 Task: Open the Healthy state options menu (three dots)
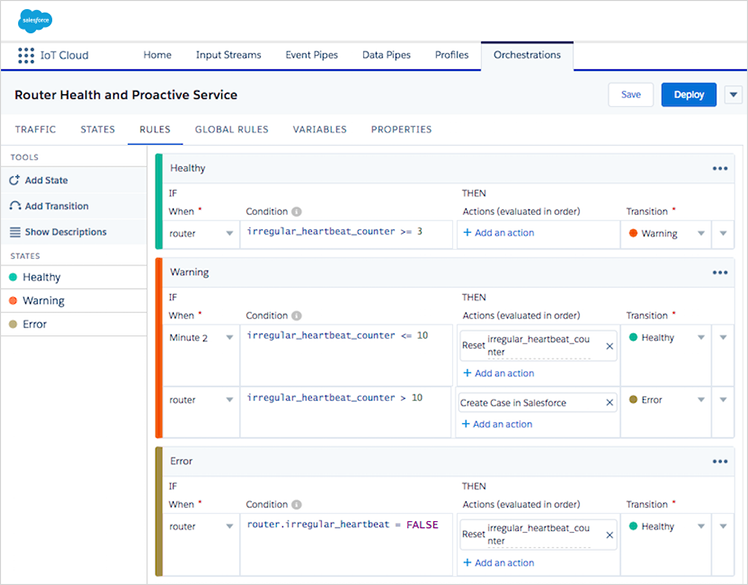[720, 168]
